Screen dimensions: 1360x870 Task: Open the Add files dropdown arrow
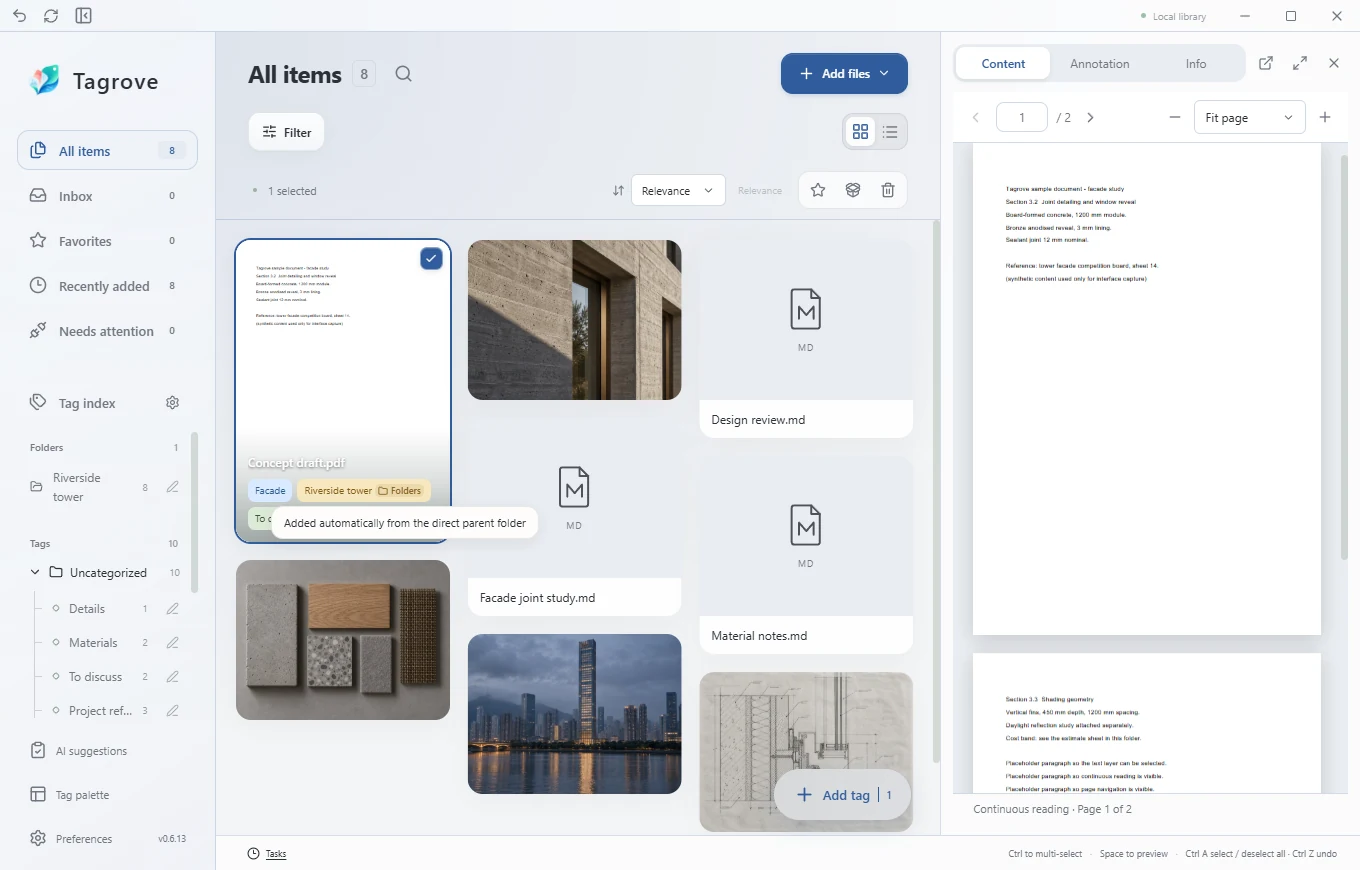884,74
